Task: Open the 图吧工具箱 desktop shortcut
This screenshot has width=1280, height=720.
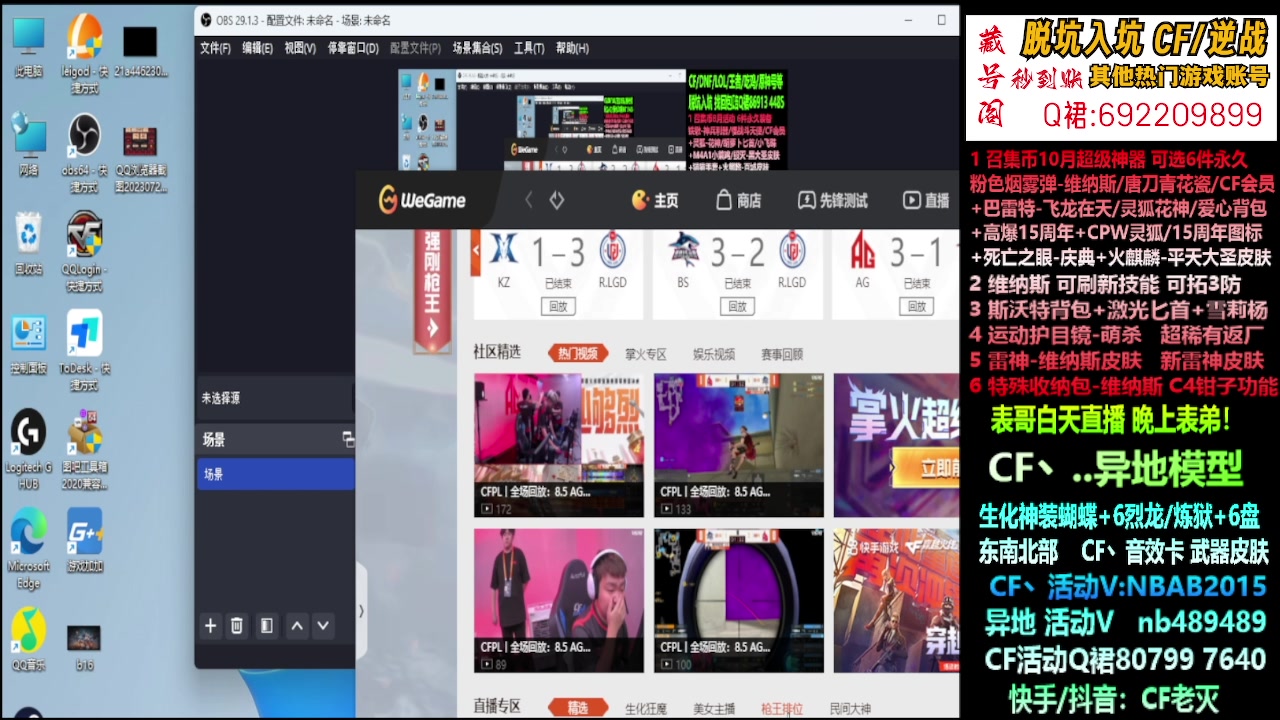Action: [84, 451]
